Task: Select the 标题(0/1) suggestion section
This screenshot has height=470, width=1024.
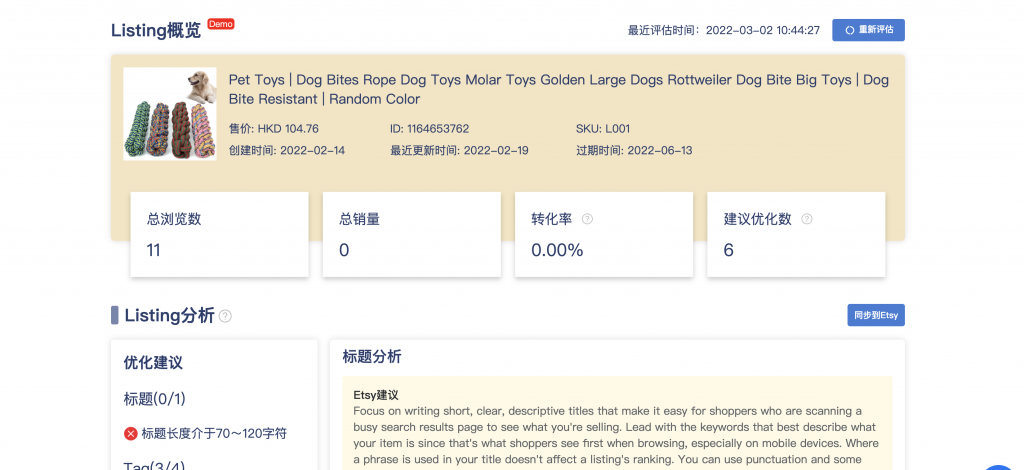Action: [152, 399]
